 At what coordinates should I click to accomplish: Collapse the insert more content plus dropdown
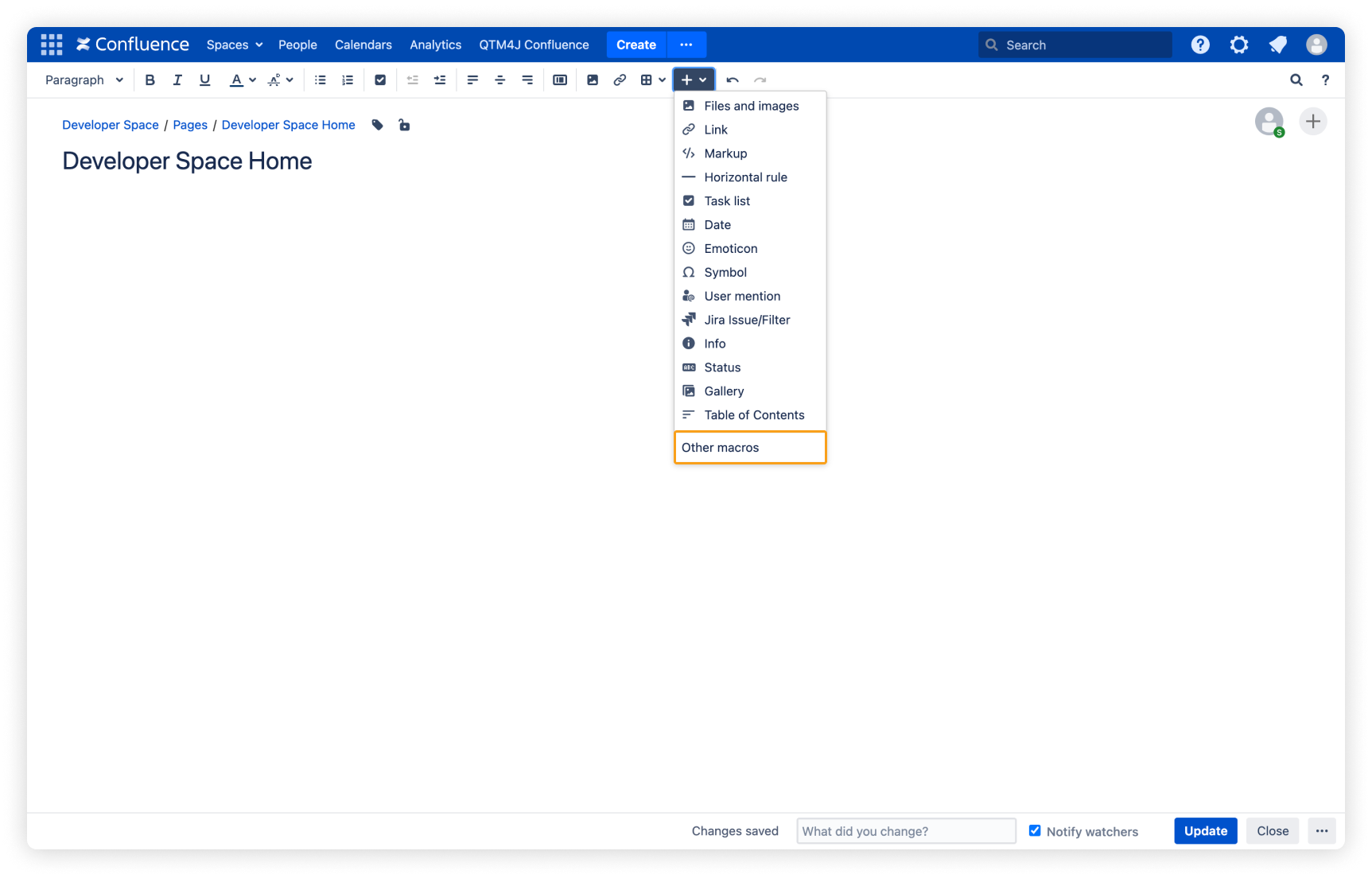pos(694,80)
